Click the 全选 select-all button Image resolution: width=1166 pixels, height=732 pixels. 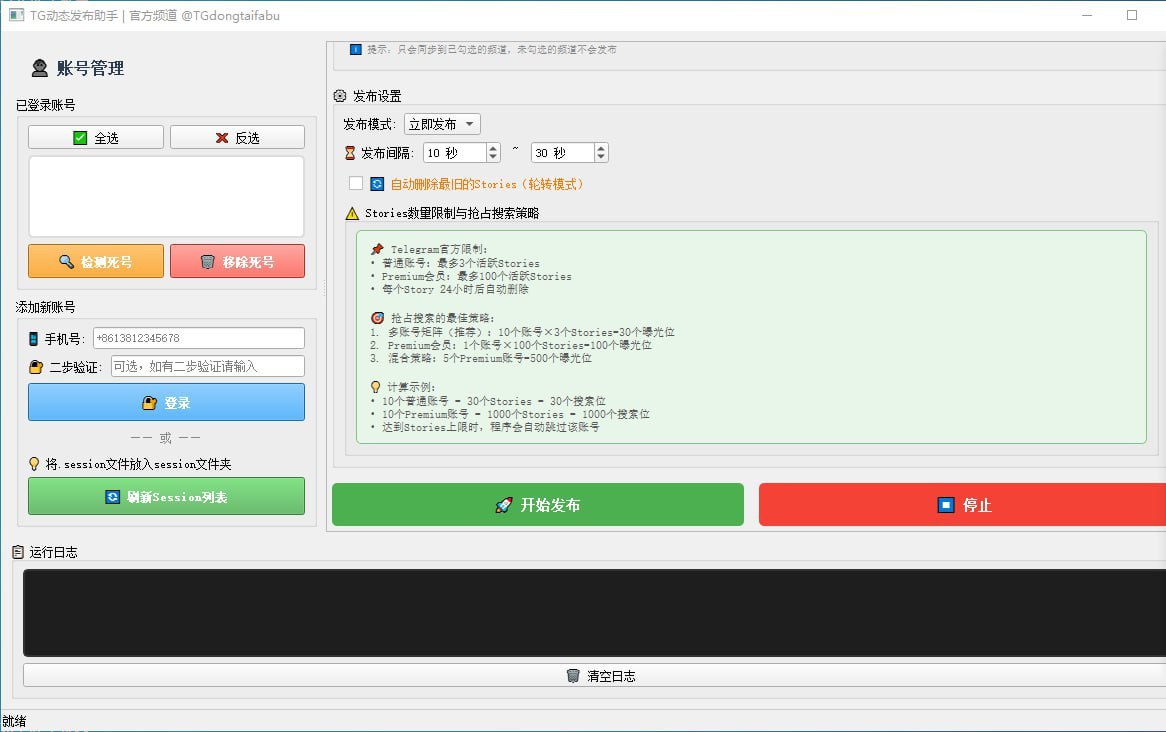[x=96, y=138]
